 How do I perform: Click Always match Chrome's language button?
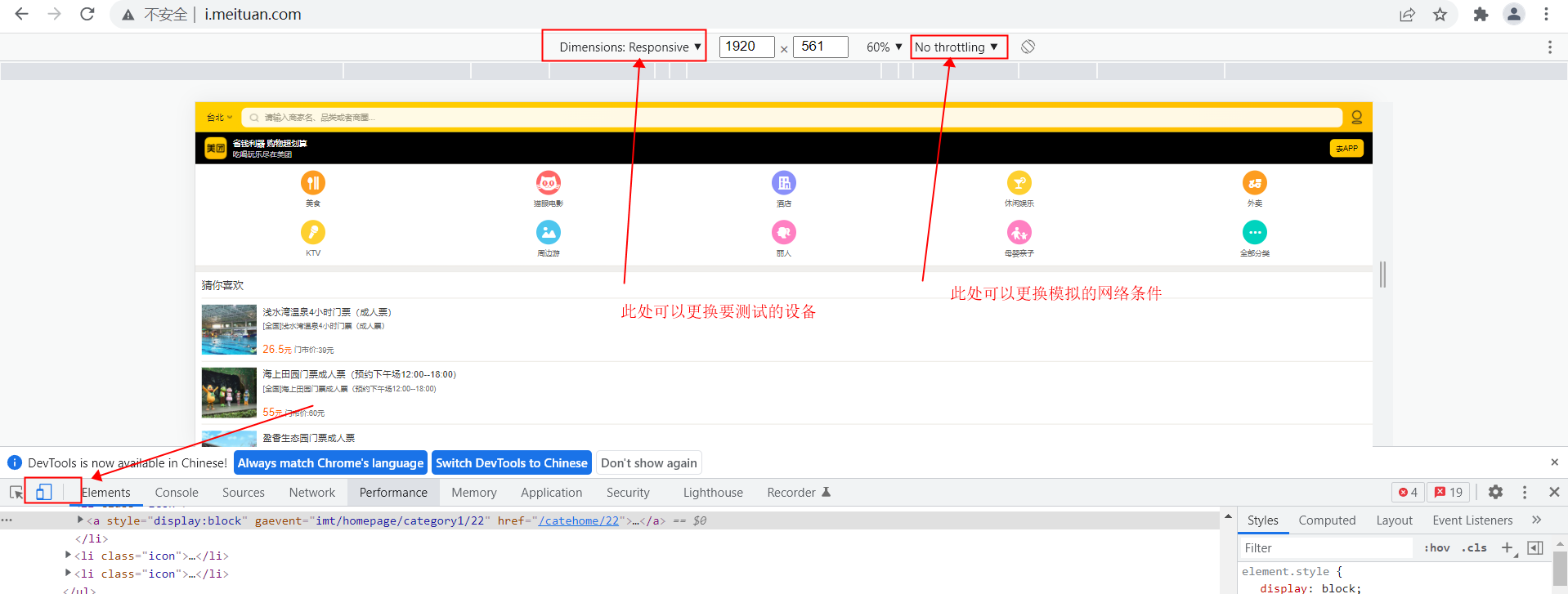pyautogui.click(x=330, y=462)
